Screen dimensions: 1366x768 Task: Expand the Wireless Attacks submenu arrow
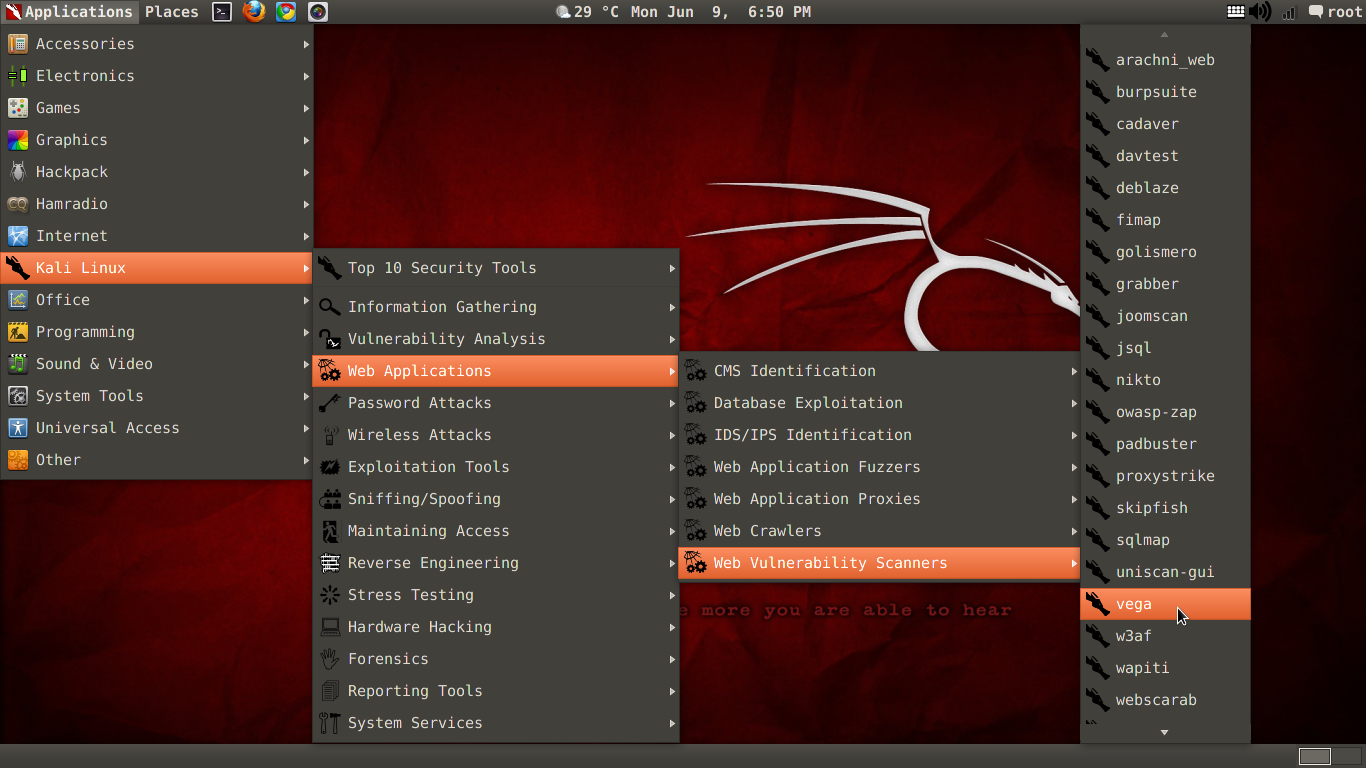pyautogui.click(x=672, y=435)
